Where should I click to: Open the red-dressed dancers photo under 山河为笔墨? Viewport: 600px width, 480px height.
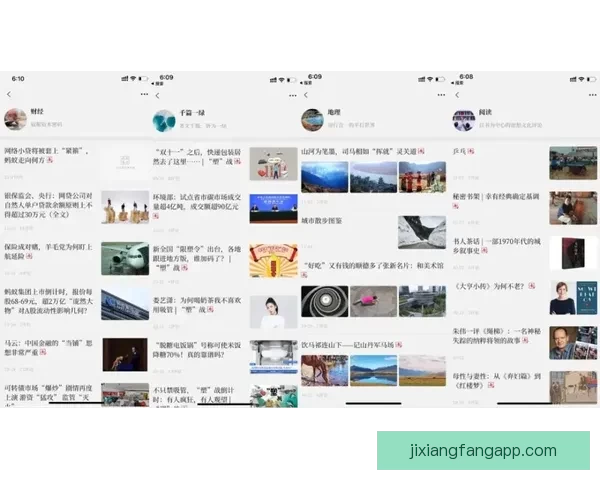[422, 177]
